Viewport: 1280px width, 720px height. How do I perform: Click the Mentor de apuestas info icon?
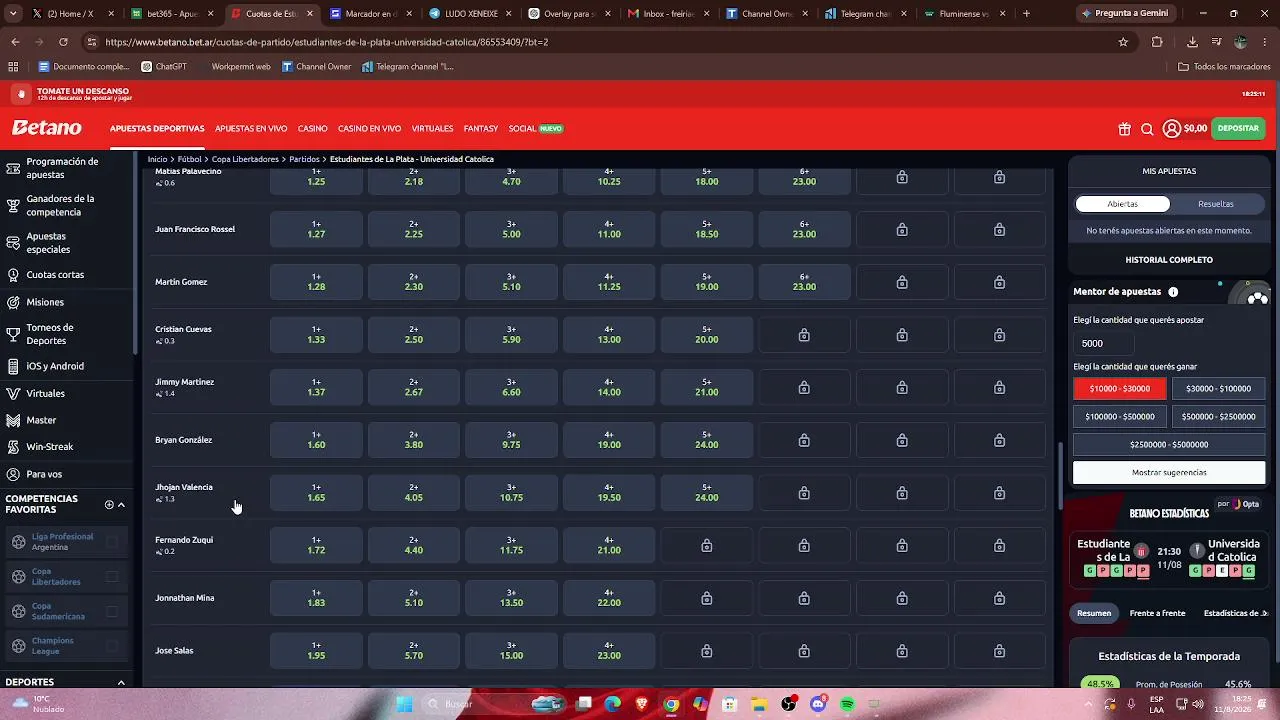[x=1173, y=292]
